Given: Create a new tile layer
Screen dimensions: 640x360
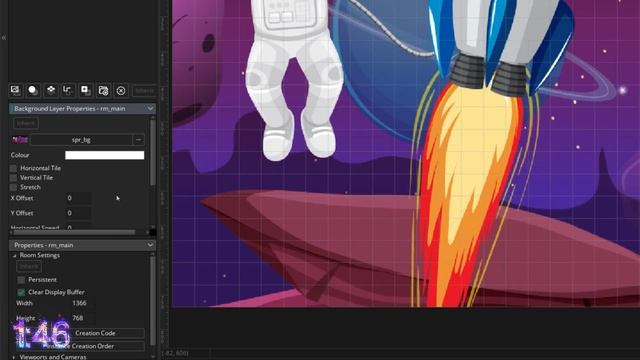Looking at the screenshot, I should [x=51, y=90].
